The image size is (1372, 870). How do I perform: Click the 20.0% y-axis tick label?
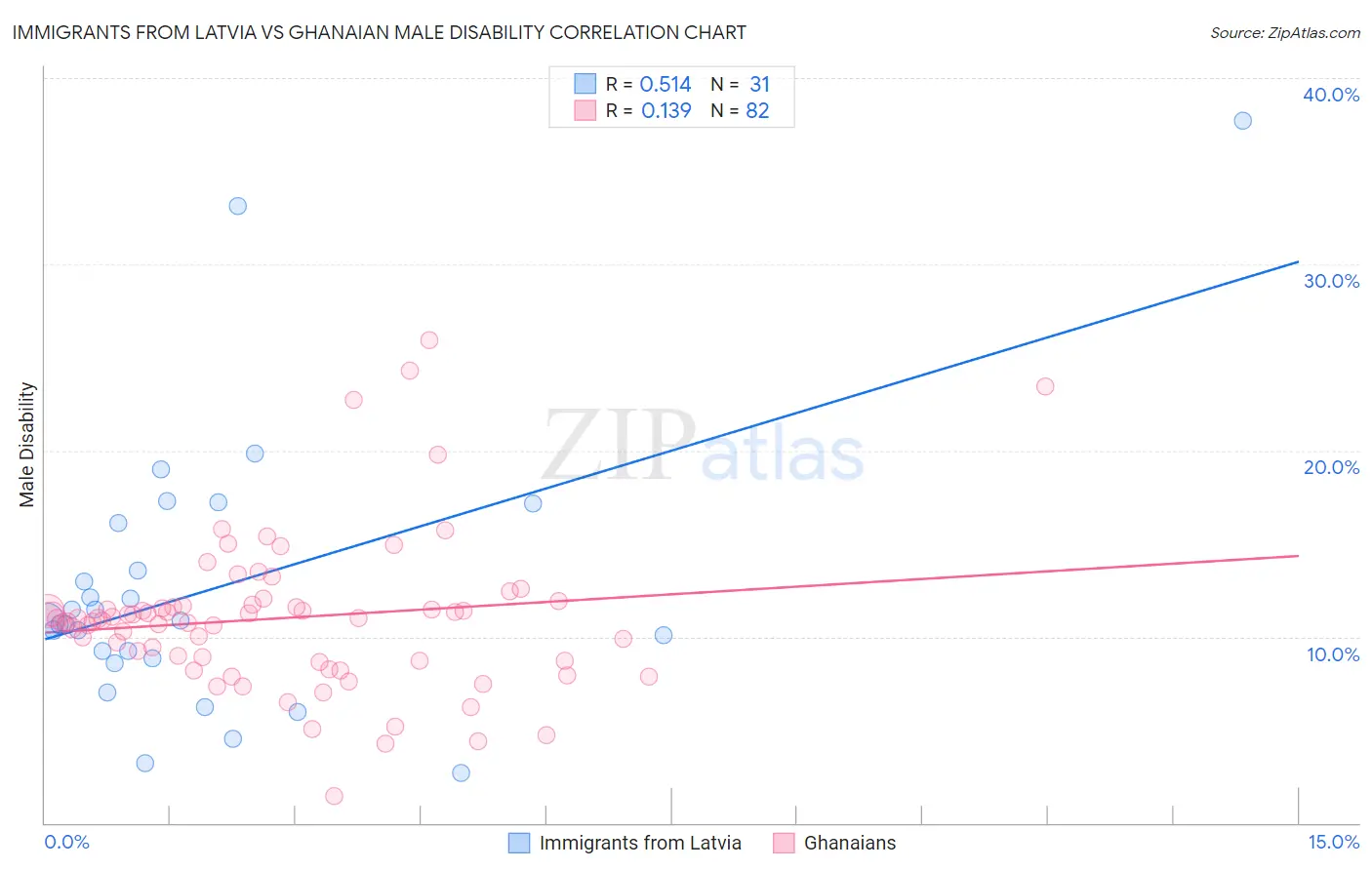pos(1331,467)
